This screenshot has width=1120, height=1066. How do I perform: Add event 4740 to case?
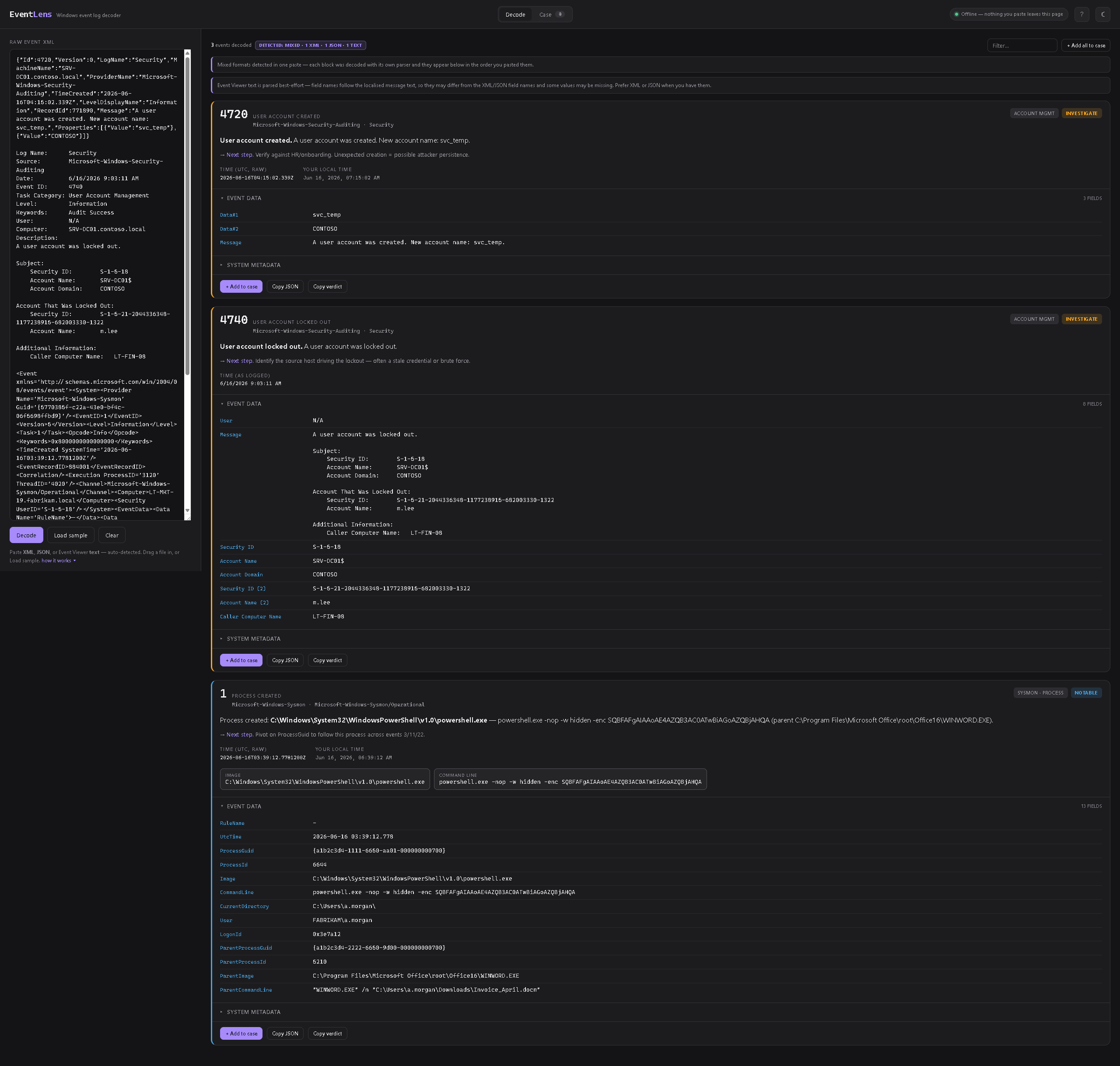(x=241, y=660)
